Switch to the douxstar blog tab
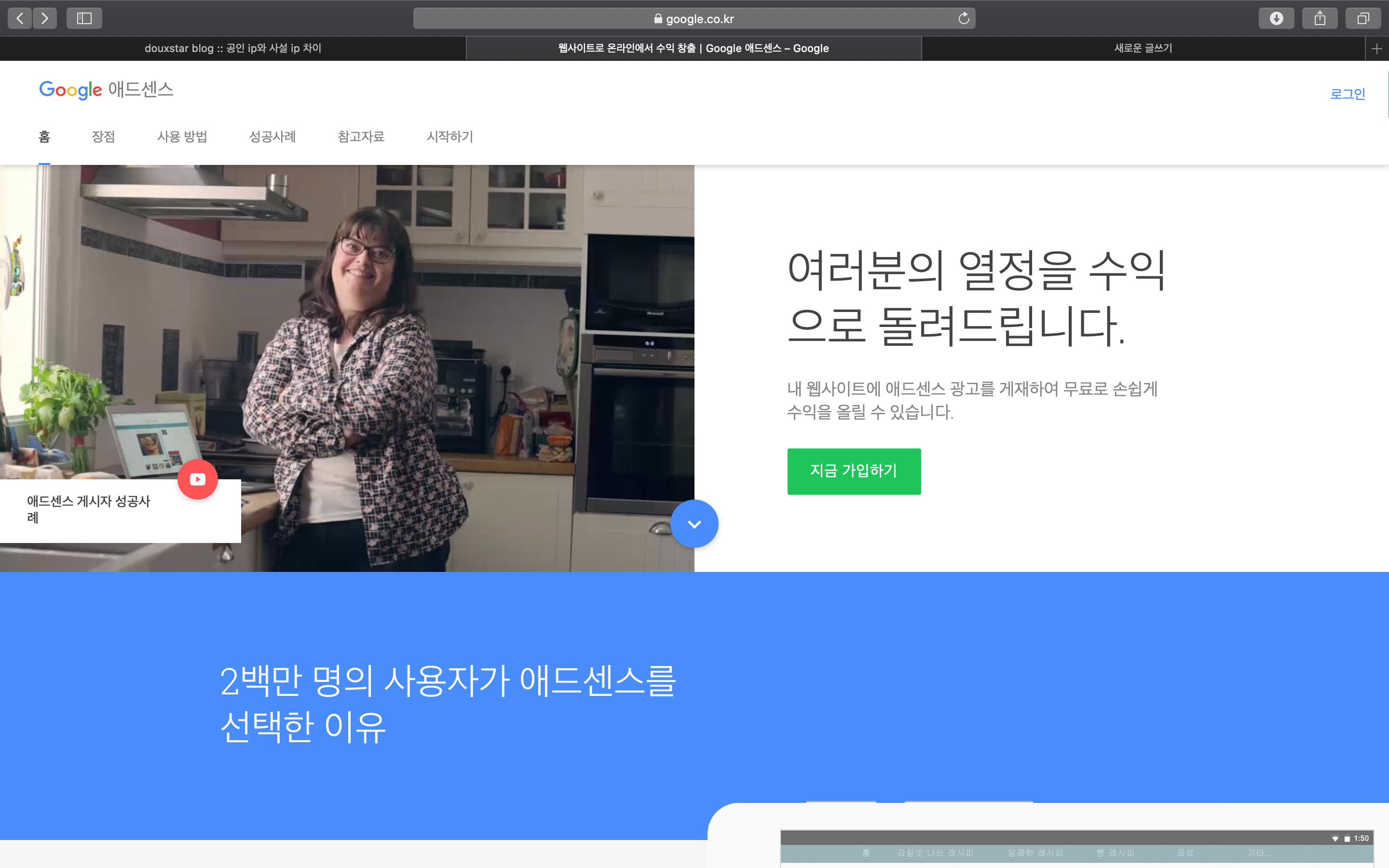This screenshot has width=1389, height=868. [x=232, y=49]
